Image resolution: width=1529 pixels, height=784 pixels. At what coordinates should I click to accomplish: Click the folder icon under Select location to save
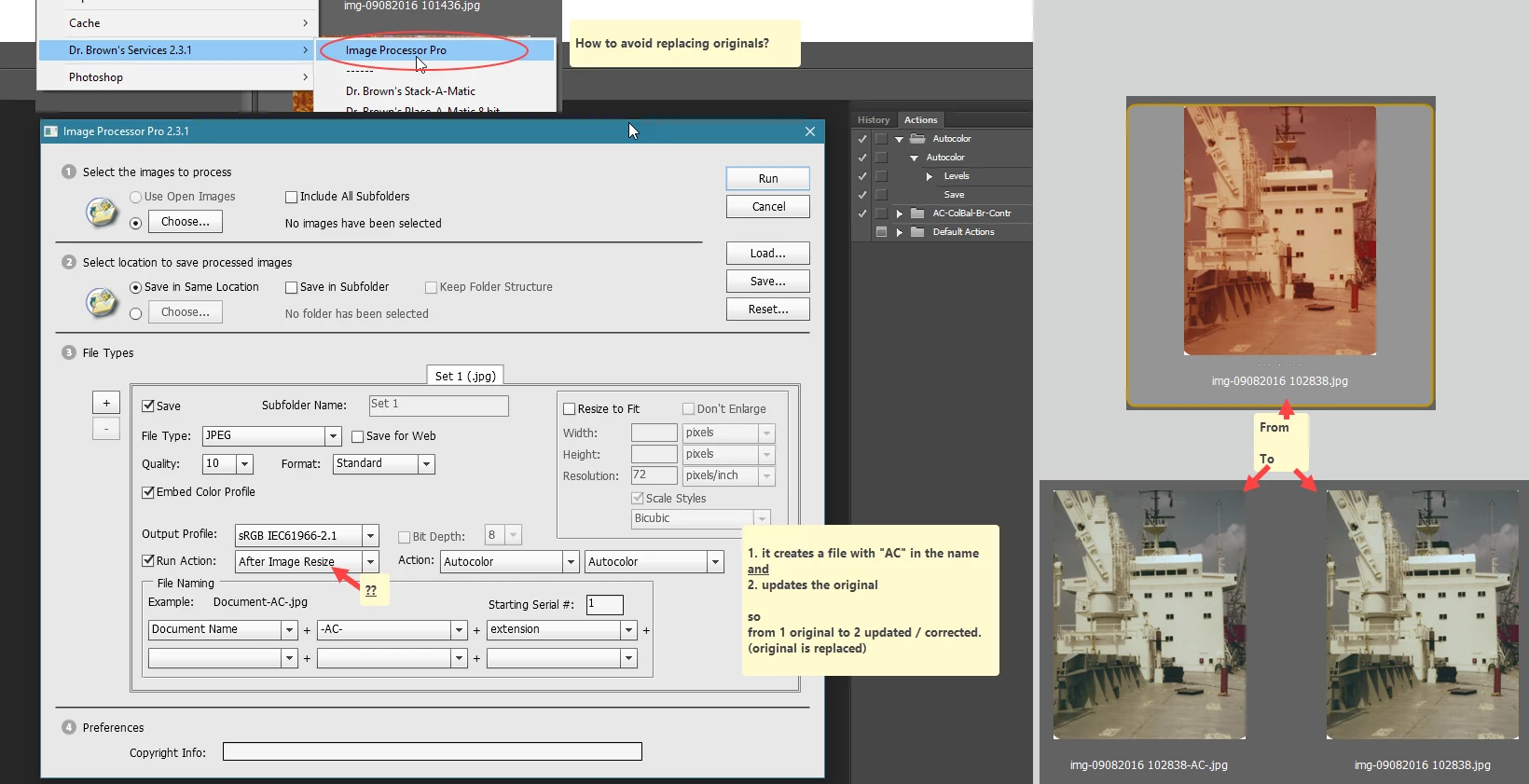102,303
